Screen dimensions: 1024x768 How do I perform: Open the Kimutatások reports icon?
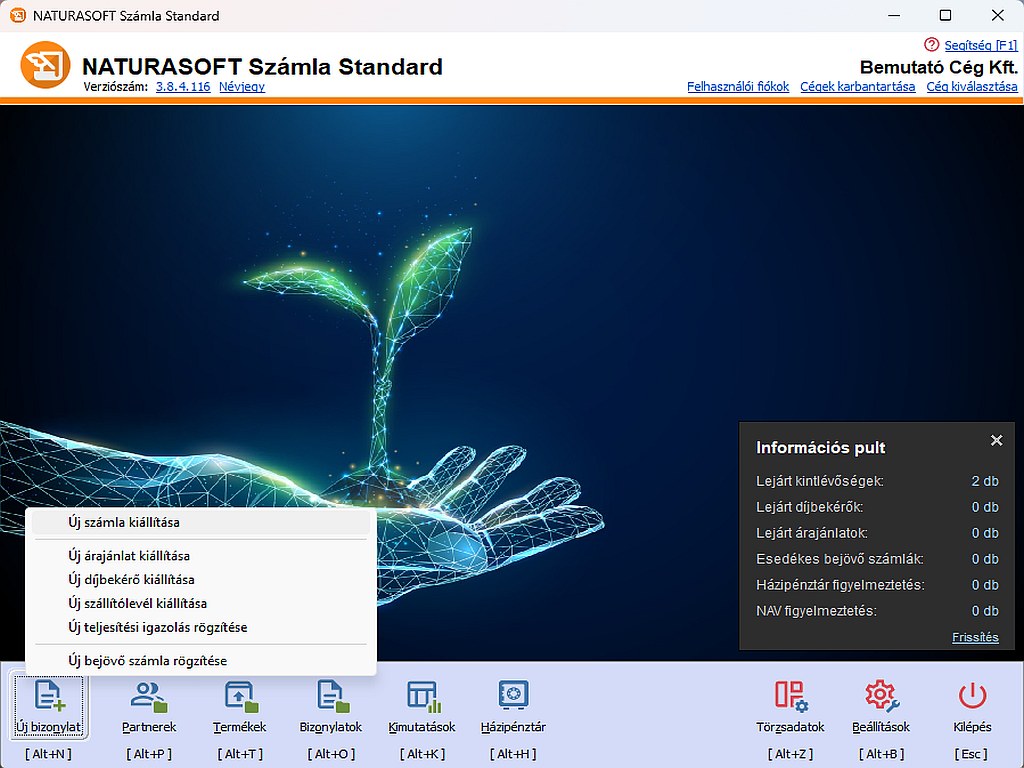tap(422, 695)
